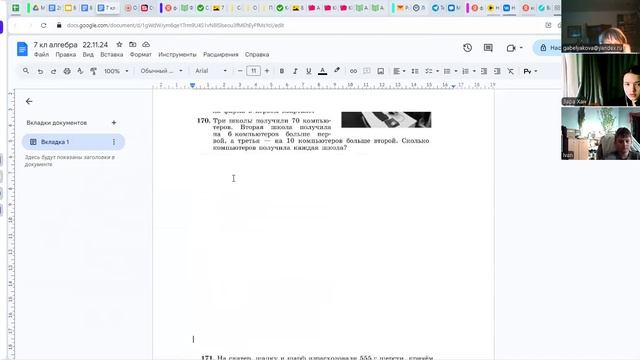Screen dimensions: 640x360
Task: Open the Формат menu
Action: [140, 54]
